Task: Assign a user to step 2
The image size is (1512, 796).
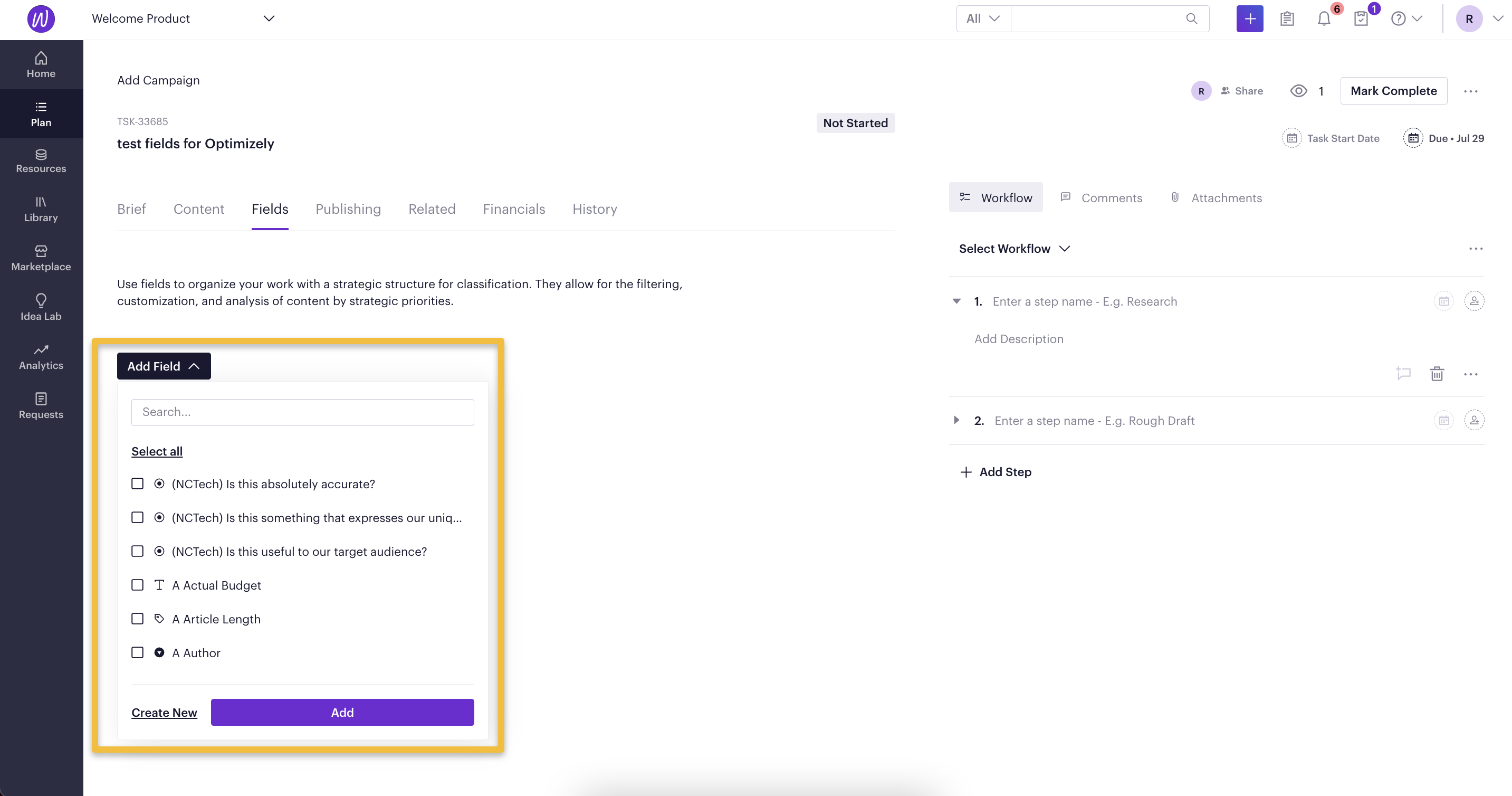Action: click(1474, 421)
